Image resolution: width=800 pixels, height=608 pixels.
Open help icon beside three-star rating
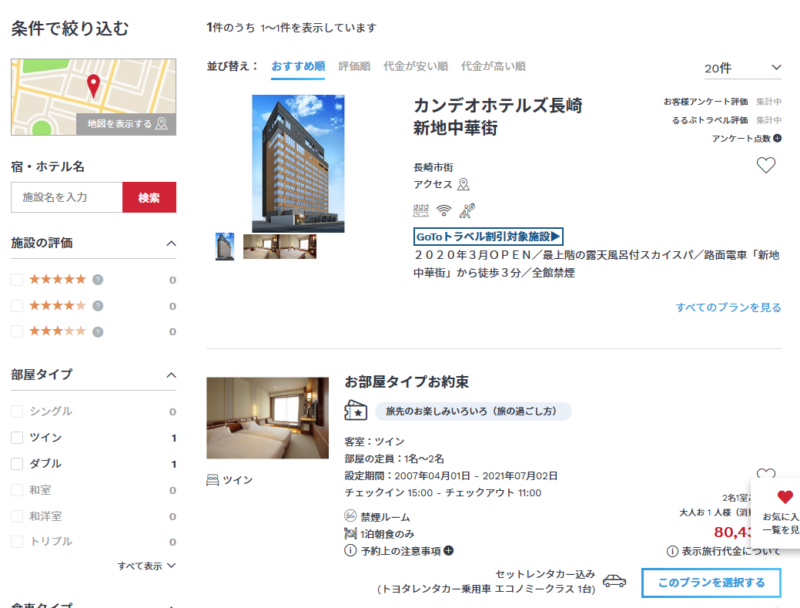point(98,332)
